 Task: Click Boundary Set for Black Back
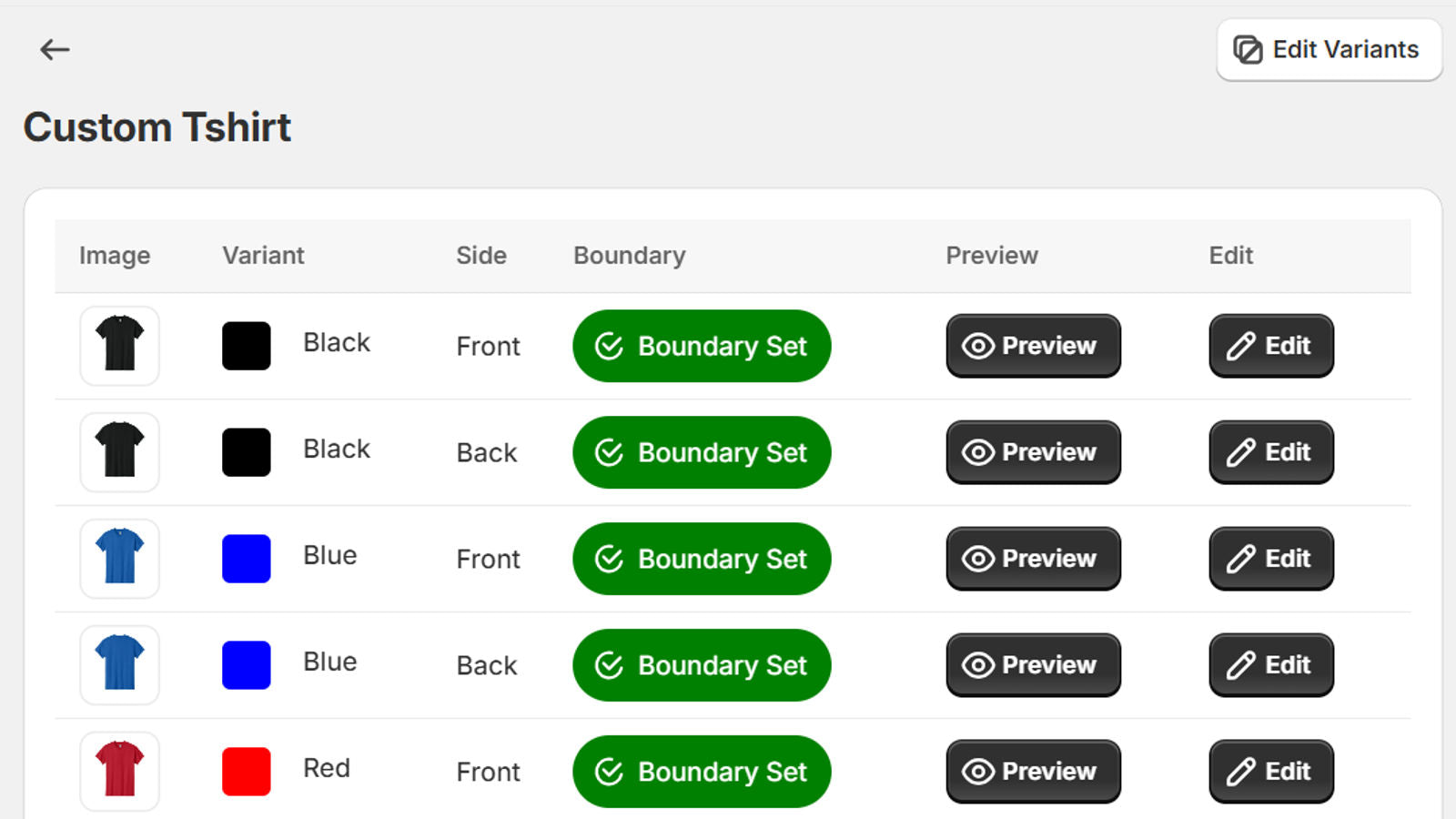702,452
